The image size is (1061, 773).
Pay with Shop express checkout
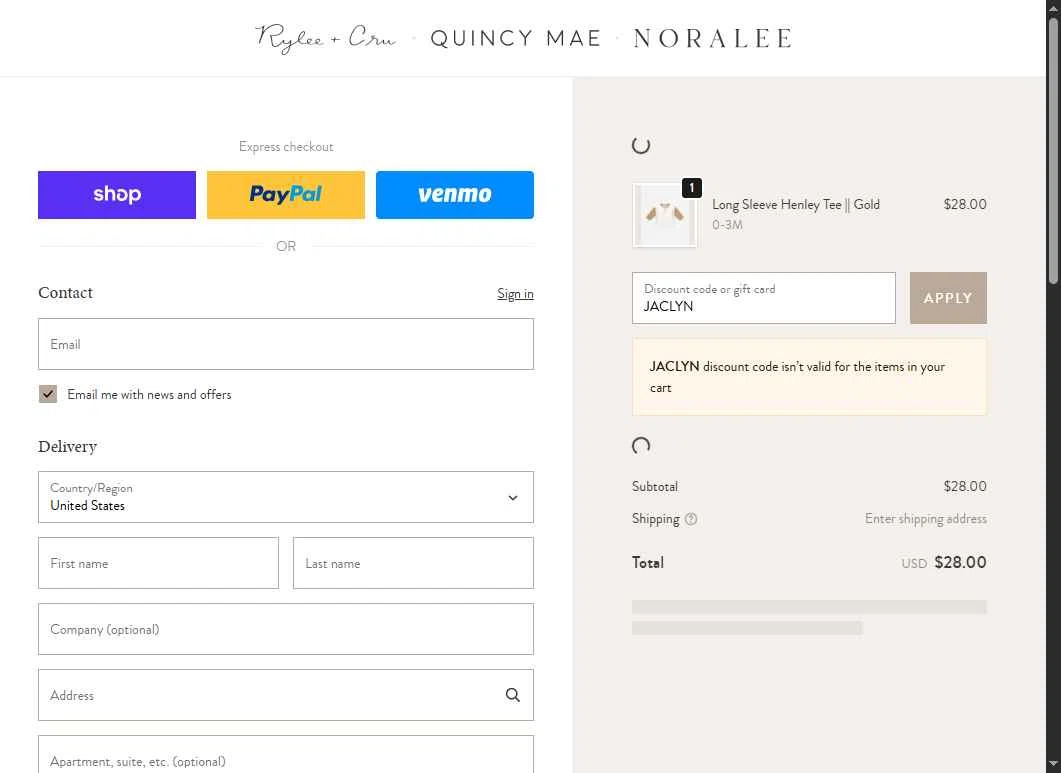coord(117,195)
